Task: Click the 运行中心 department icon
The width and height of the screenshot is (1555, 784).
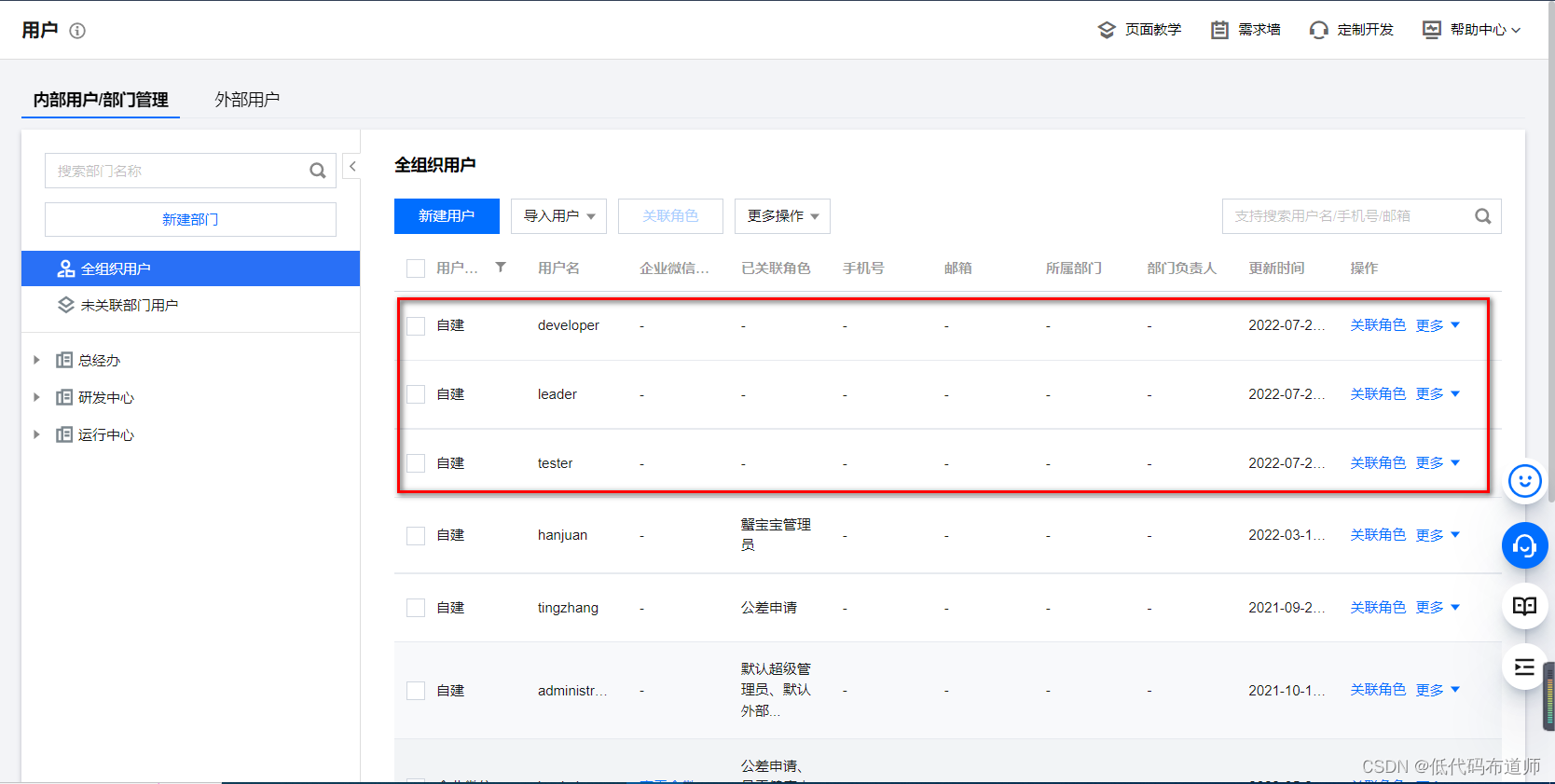Action: point(64,434)
